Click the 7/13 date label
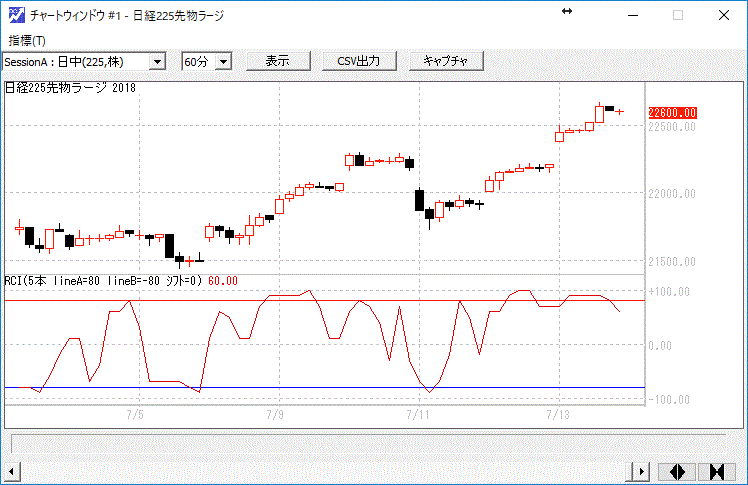748x485 pixels. click(558, 414)
